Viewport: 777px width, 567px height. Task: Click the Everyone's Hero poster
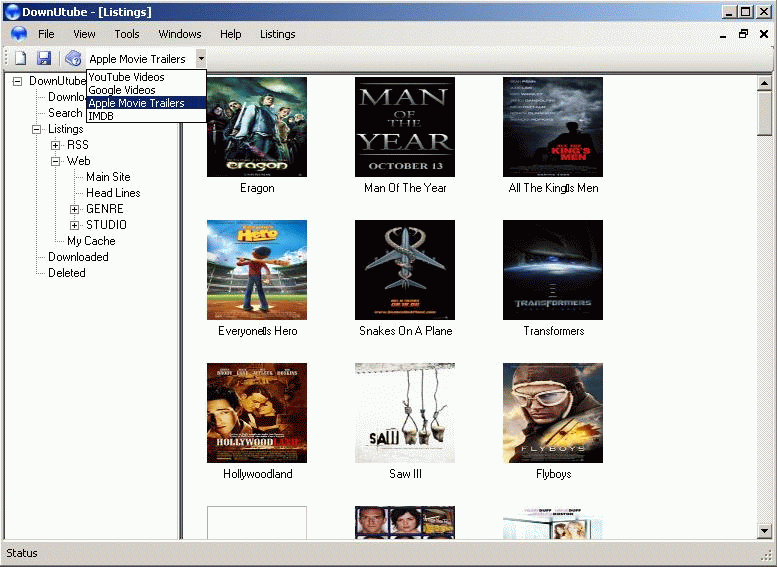click(257, 270)
